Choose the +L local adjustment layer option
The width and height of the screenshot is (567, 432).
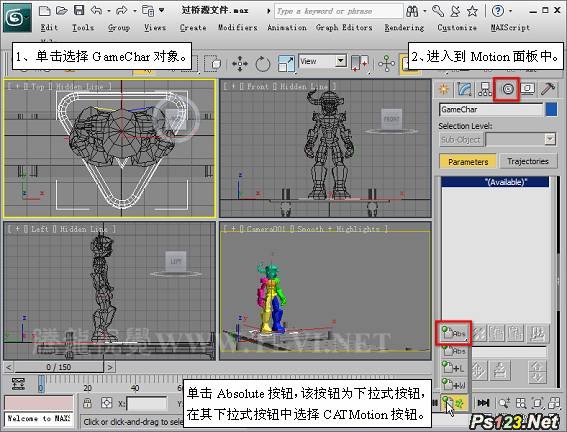pyautogui.click(x=454, y=368)
